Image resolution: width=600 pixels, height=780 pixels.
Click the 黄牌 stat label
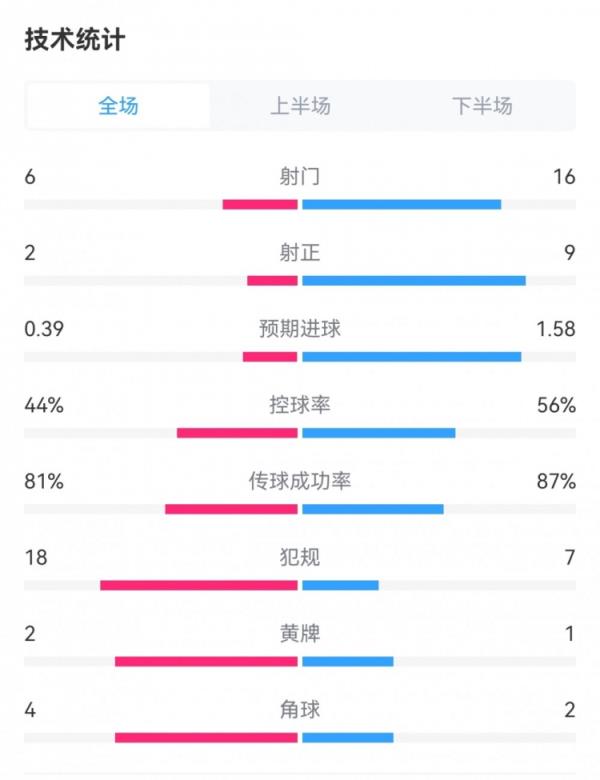(300, 633)
